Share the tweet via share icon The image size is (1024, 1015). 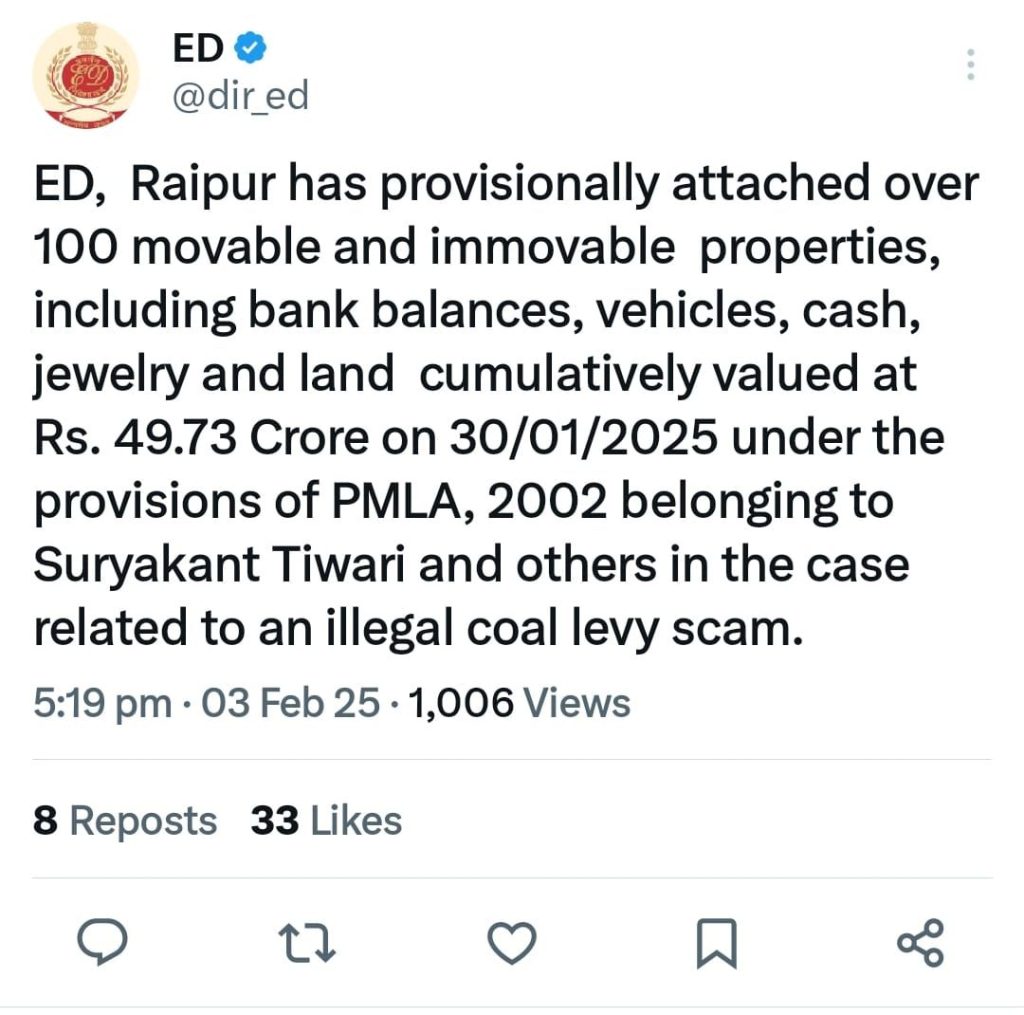tap(920, 941)
